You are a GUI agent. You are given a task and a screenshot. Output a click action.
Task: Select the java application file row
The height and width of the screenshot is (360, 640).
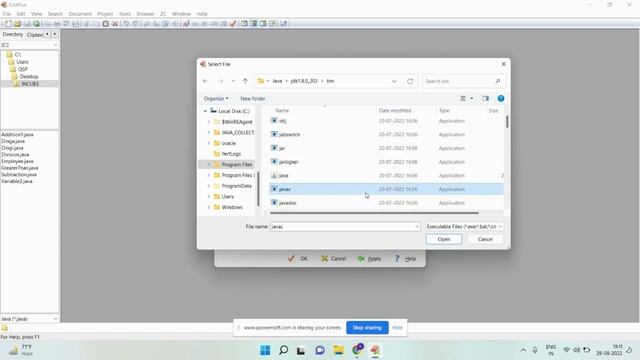point(387,176)
